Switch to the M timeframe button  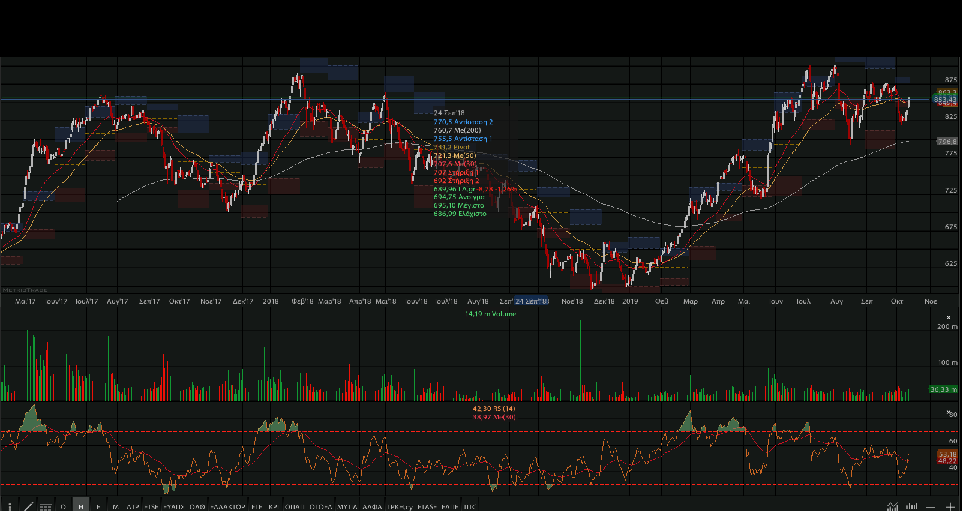click(115, 506)
